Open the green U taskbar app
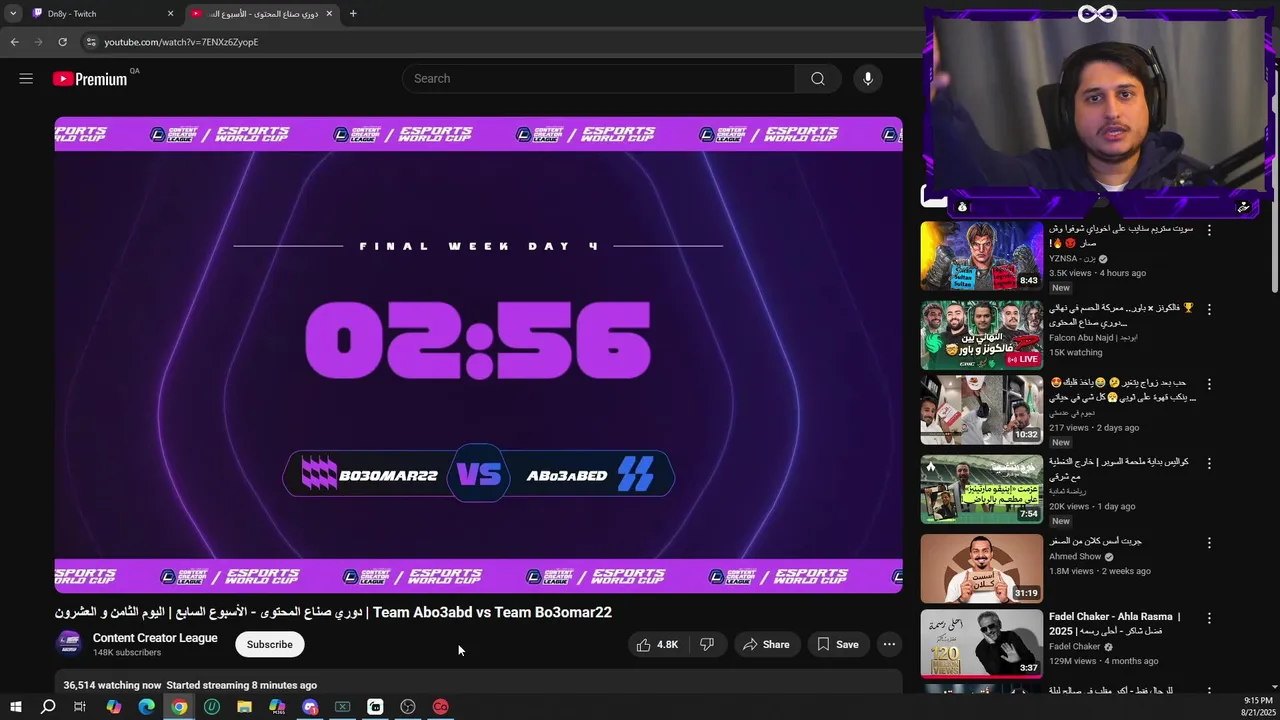1280x720 pixels. pos(212,707)
